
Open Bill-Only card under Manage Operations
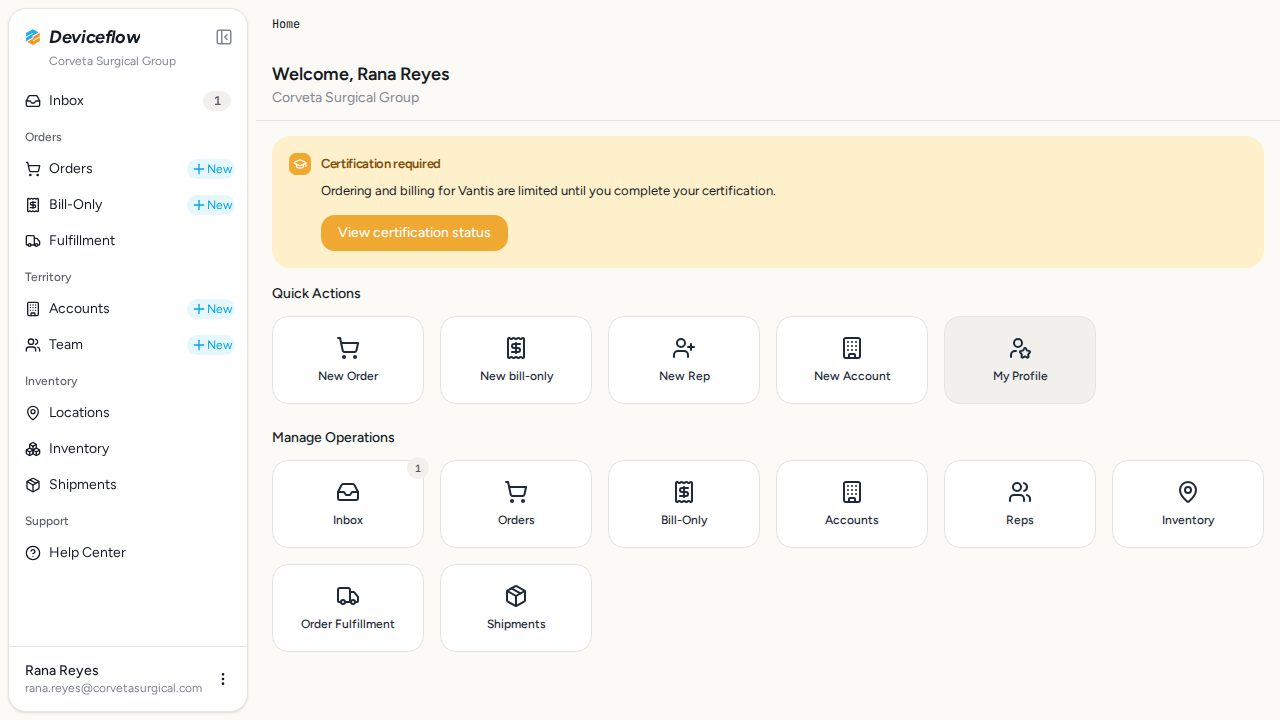(684, 504)
